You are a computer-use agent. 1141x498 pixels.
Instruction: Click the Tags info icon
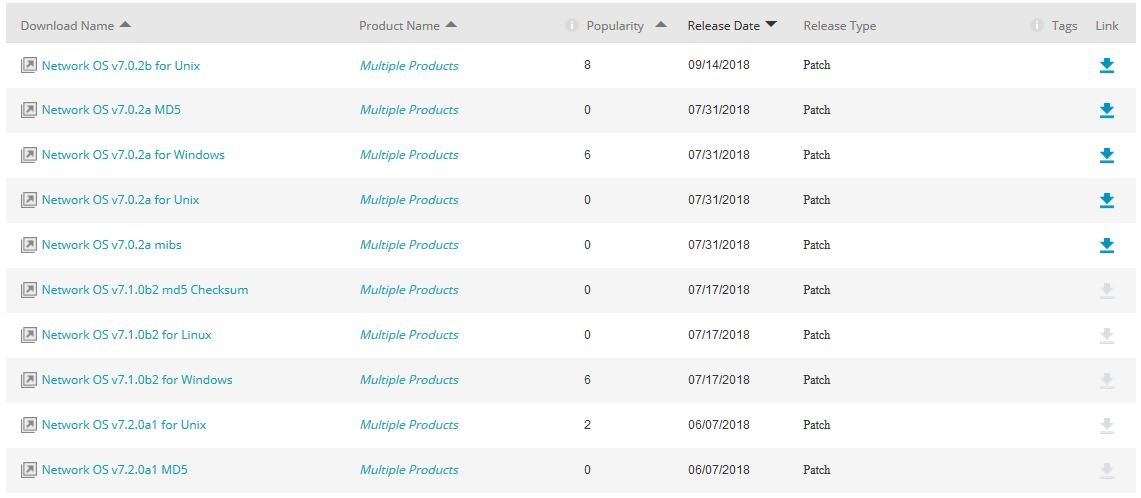[1037, 26]
